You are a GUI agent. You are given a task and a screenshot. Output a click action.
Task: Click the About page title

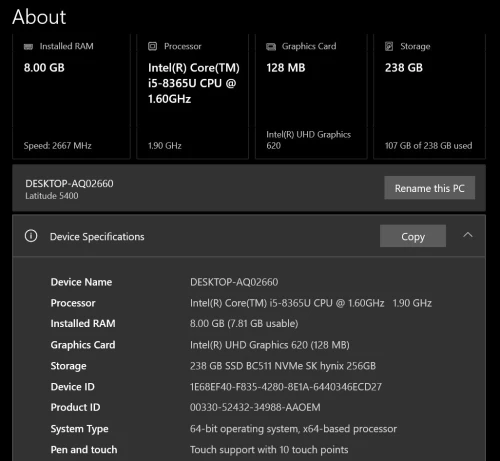pyautogui.click(x=39, y=17)
